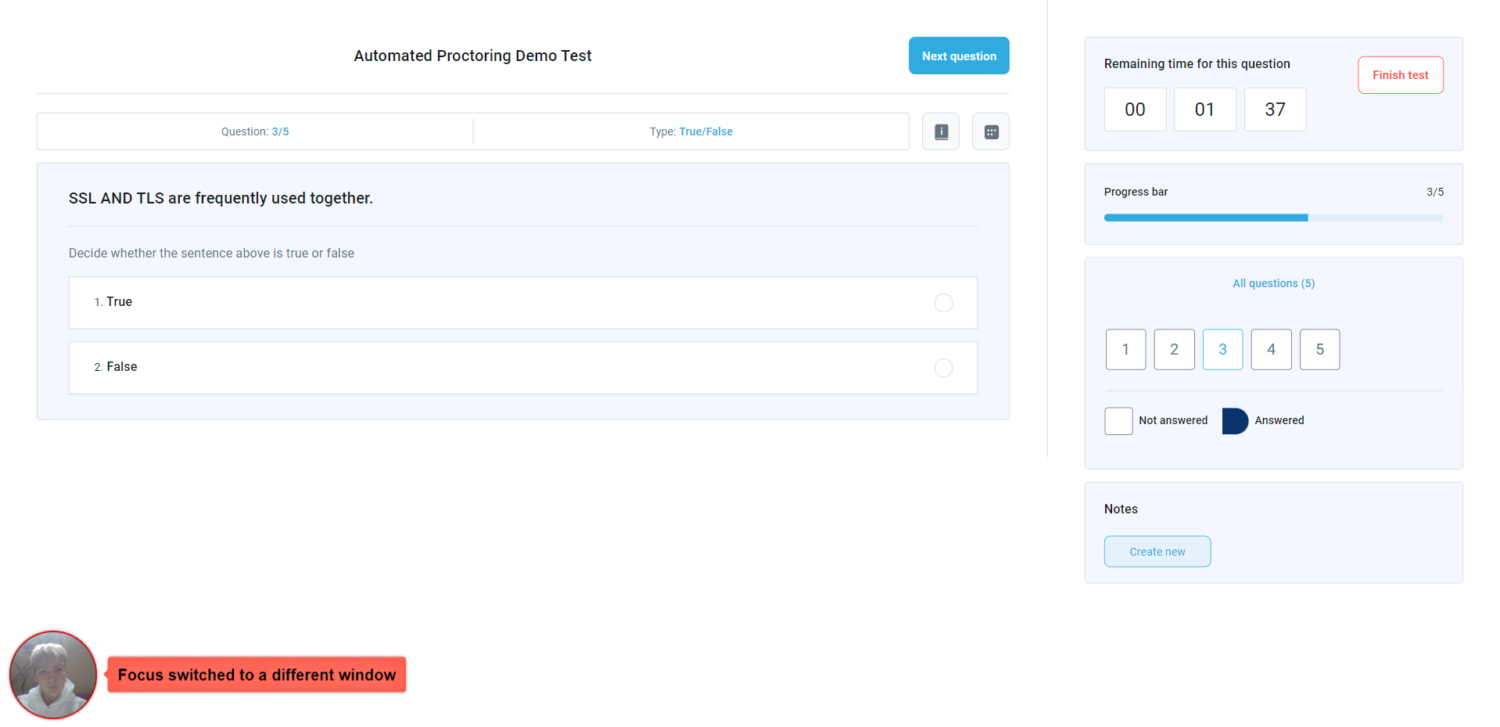Open the calculator keypad icon
Viewport: 1500px width, 727px height.
pyautogui.click(x=991, y=132)
